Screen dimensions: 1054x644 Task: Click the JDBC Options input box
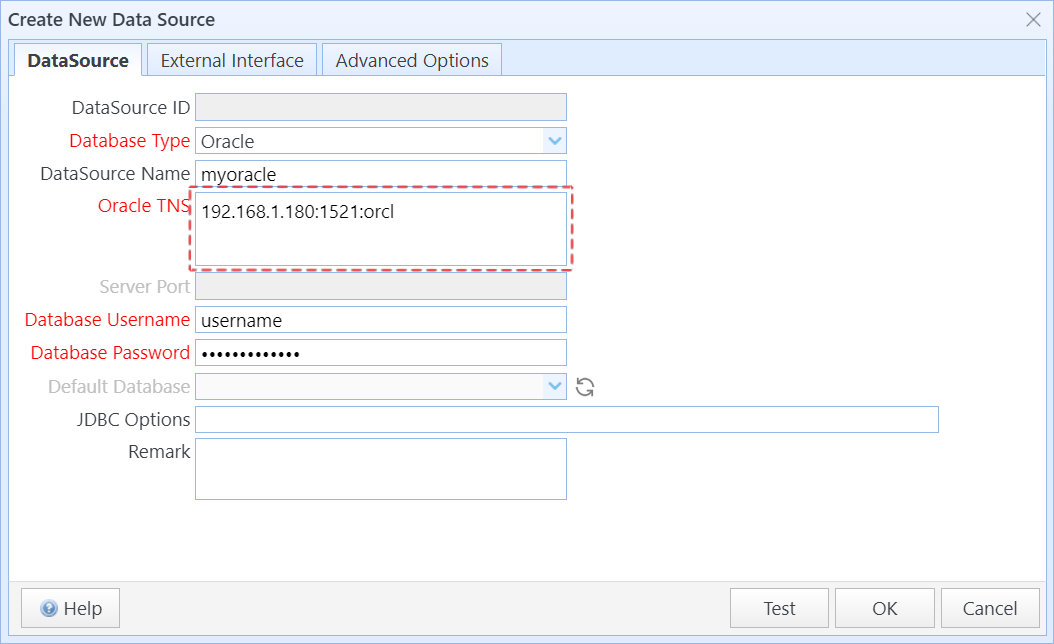coord(566,420)
